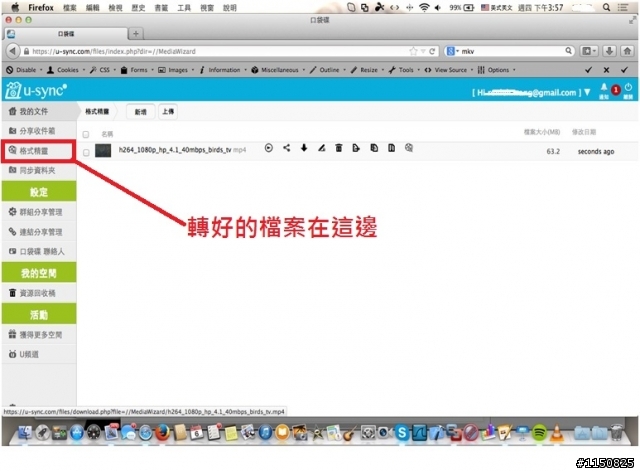Click the u-sync logo
640x471 pixels.
coord(36,90)
